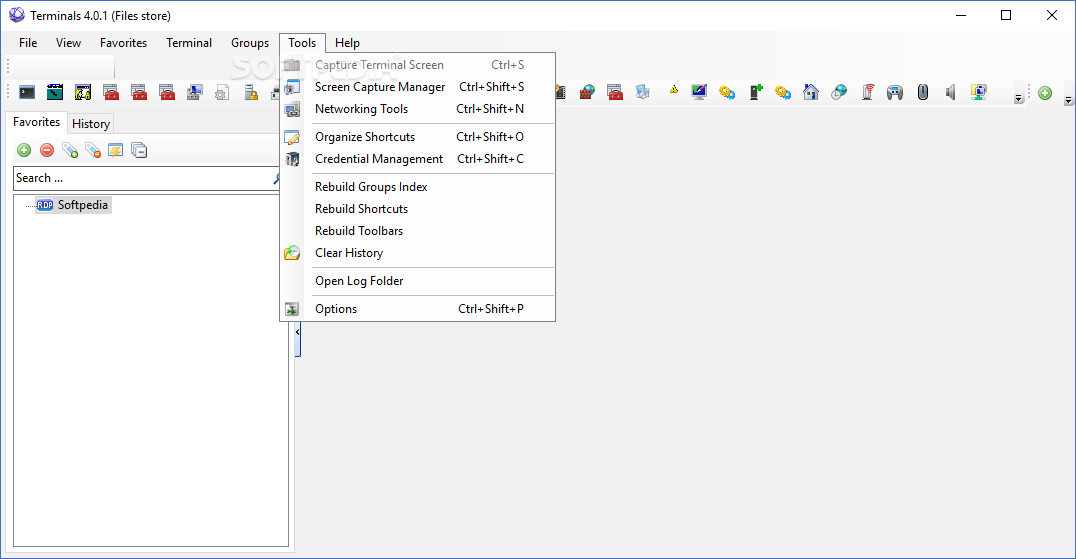Collapse the Favorites side panel with splitter arrow
The width and height of the screenshot is (1076, 559).
tap(297, 332)
